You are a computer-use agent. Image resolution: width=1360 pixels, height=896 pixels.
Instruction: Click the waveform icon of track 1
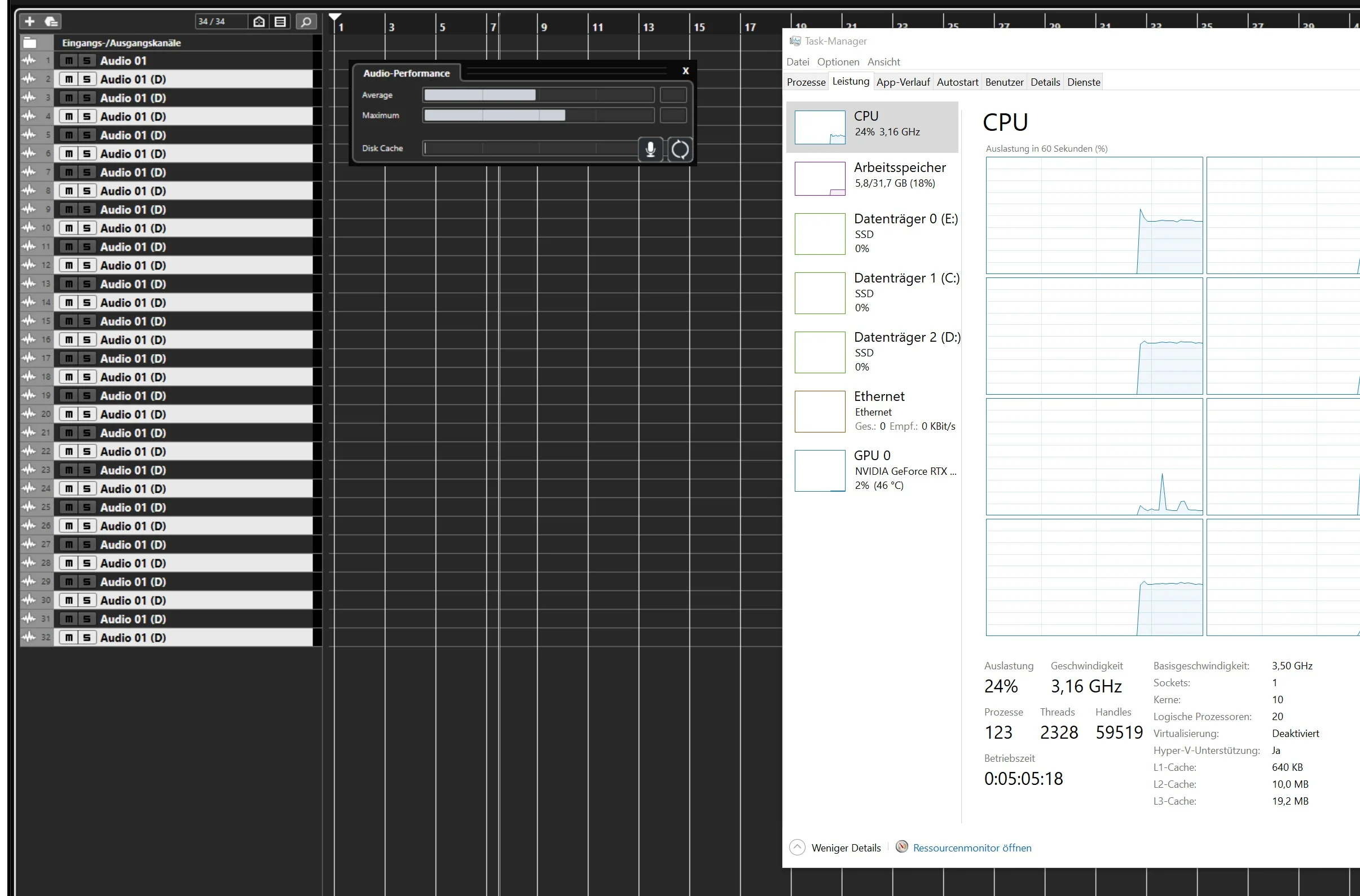28,60
